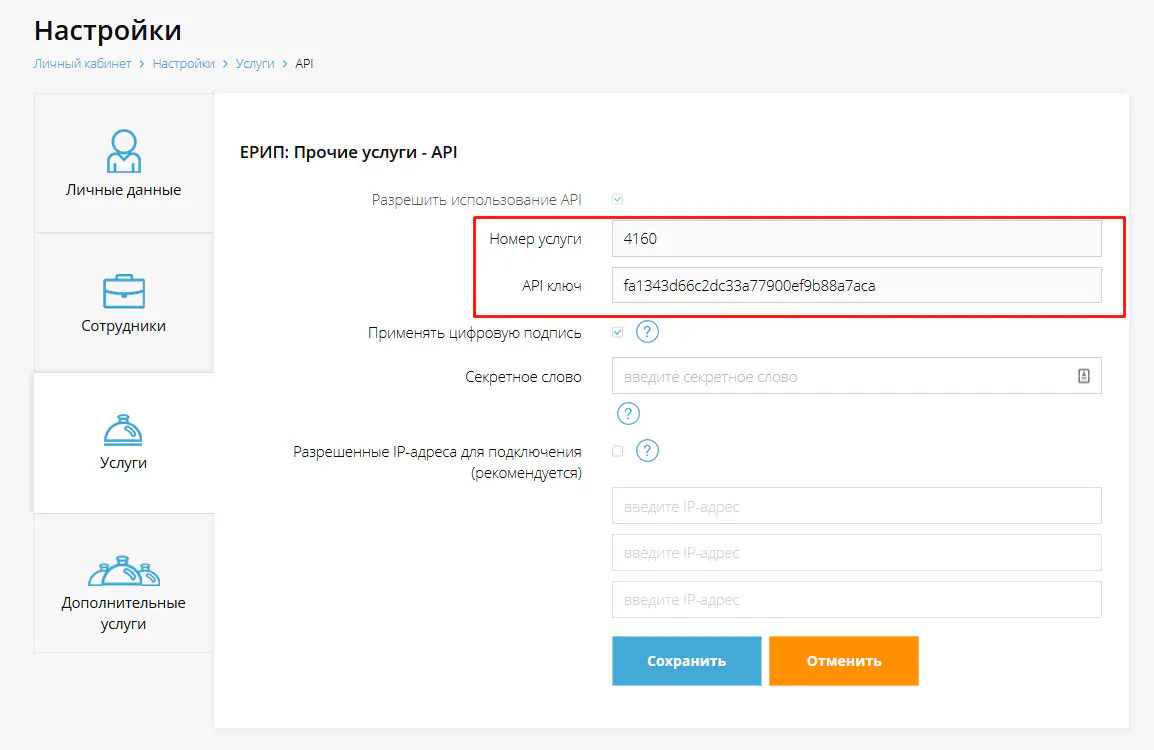Open help icon near Разрешенные IP-адреса

[647, 450]
